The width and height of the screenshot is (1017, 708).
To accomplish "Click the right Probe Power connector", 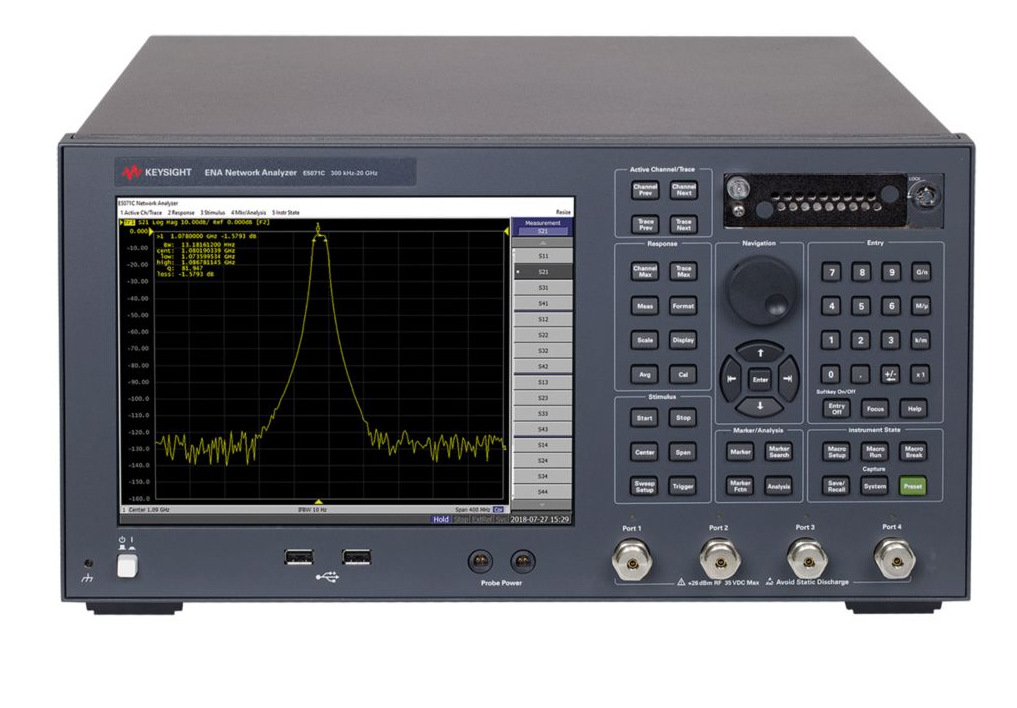I will (x=523, y=561).
